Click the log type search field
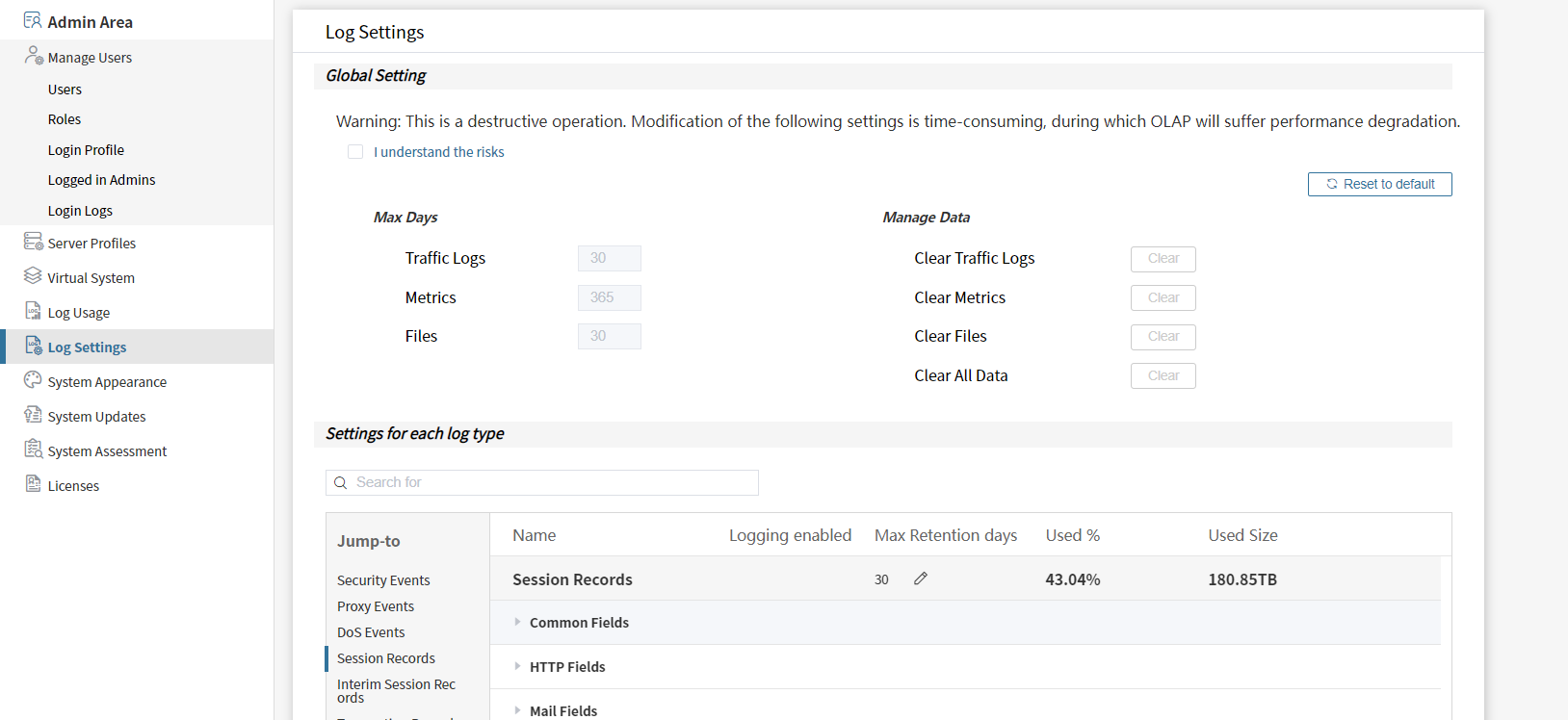This screenshot has width=1568, height=720. pyautogui.click(x=549, y=482)
